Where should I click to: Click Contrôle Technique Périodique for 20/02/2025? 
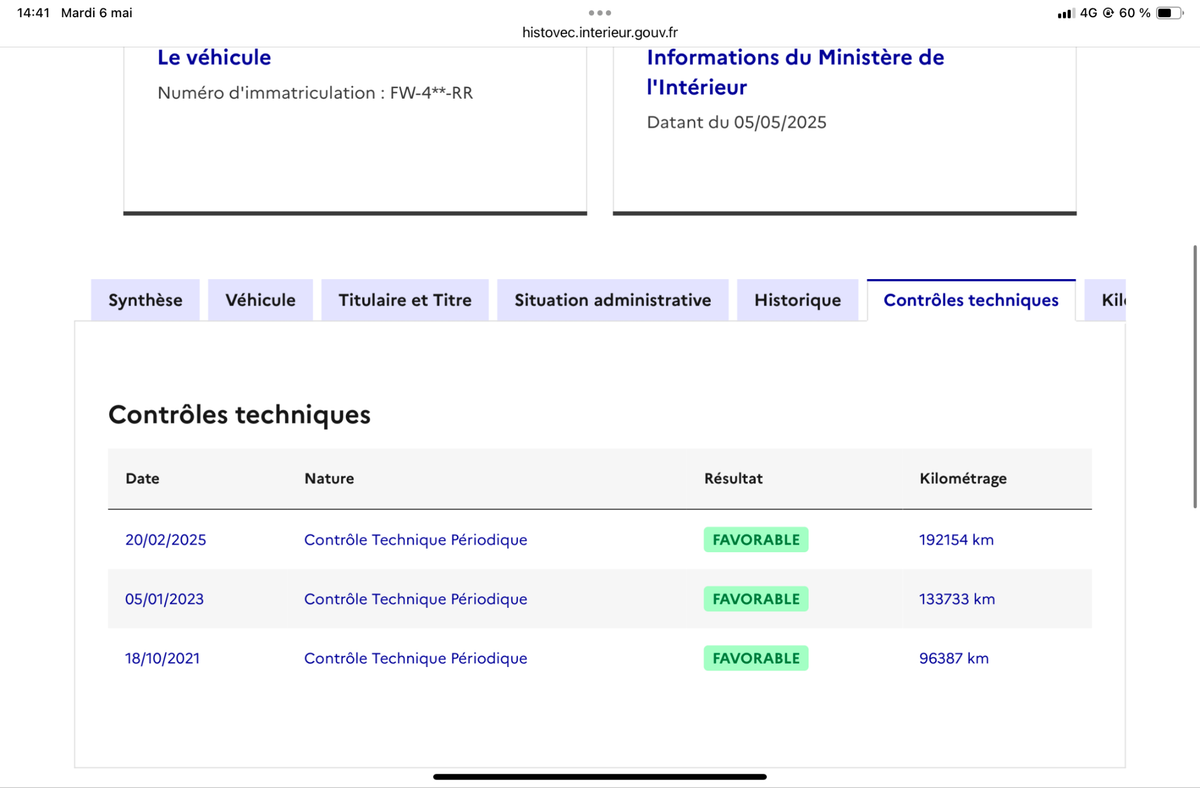tap(416, 540)
